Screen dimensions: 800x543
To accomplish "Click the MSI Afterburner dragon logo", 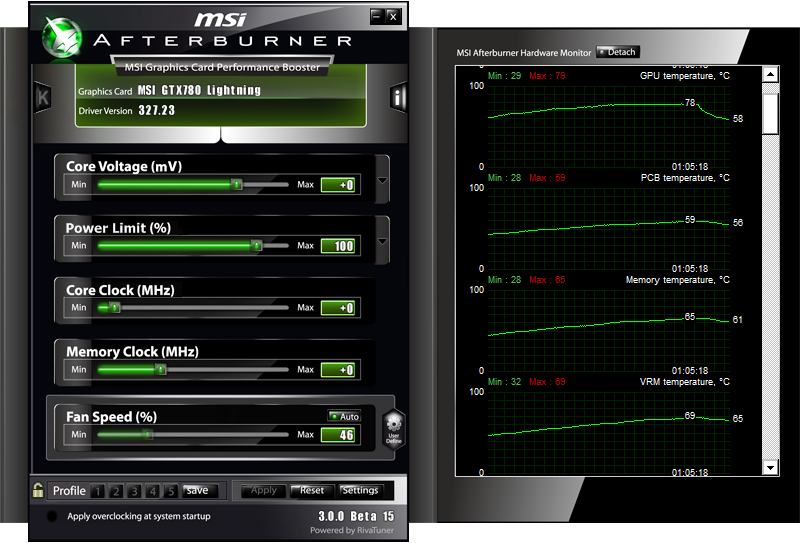I will 61,37.
